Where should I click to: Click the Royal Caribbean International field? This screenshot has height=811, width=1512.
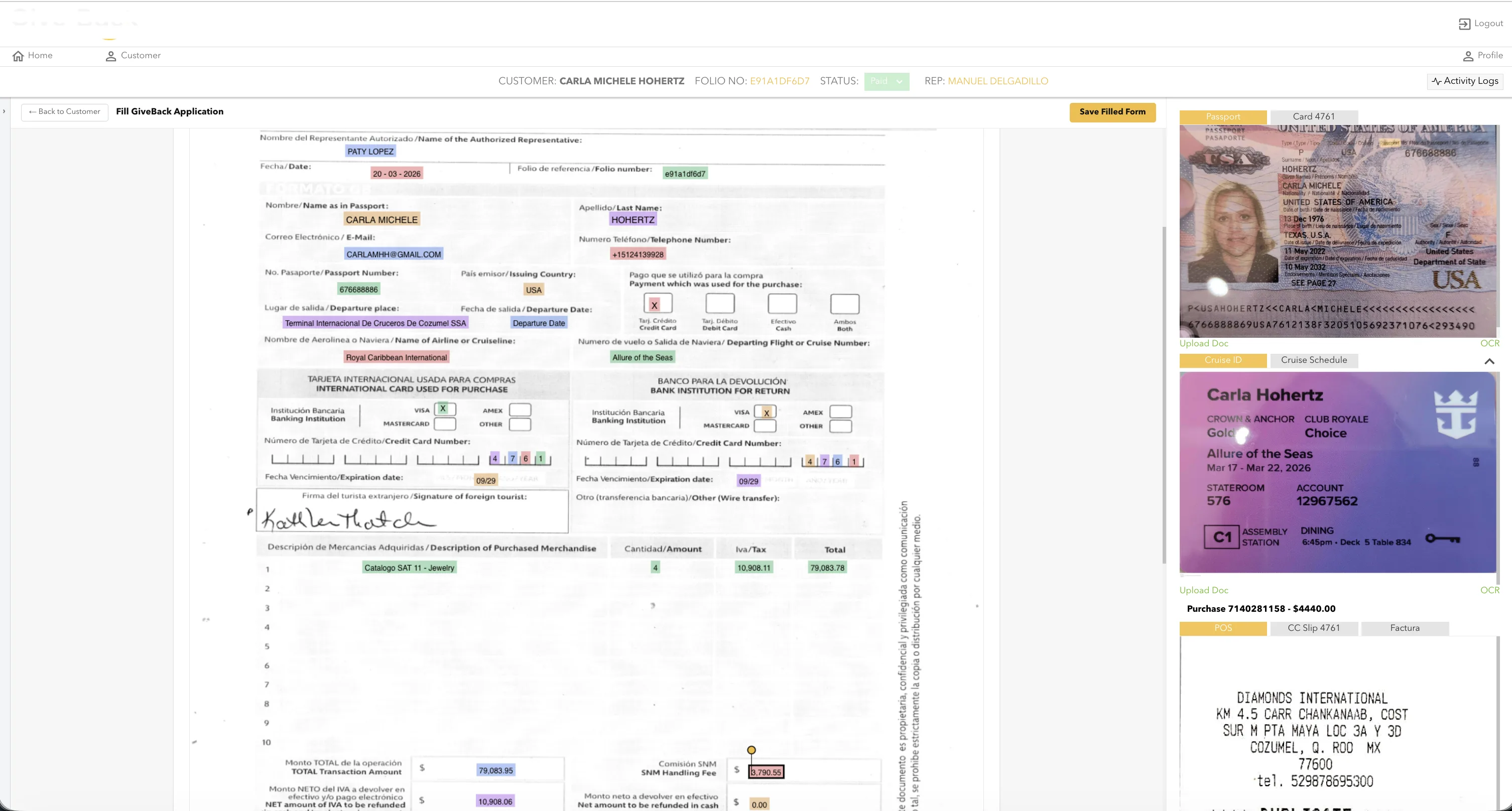pos(396,357)
